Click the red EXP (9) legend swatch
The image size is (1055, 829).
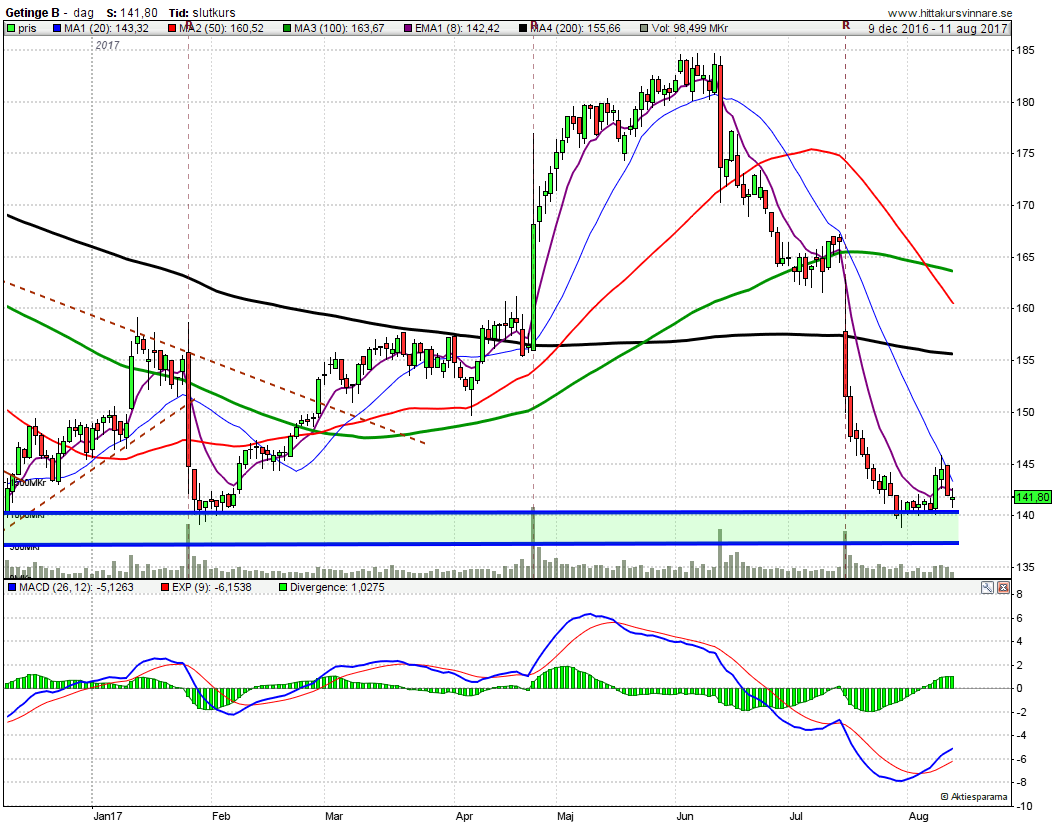[165, 587]
